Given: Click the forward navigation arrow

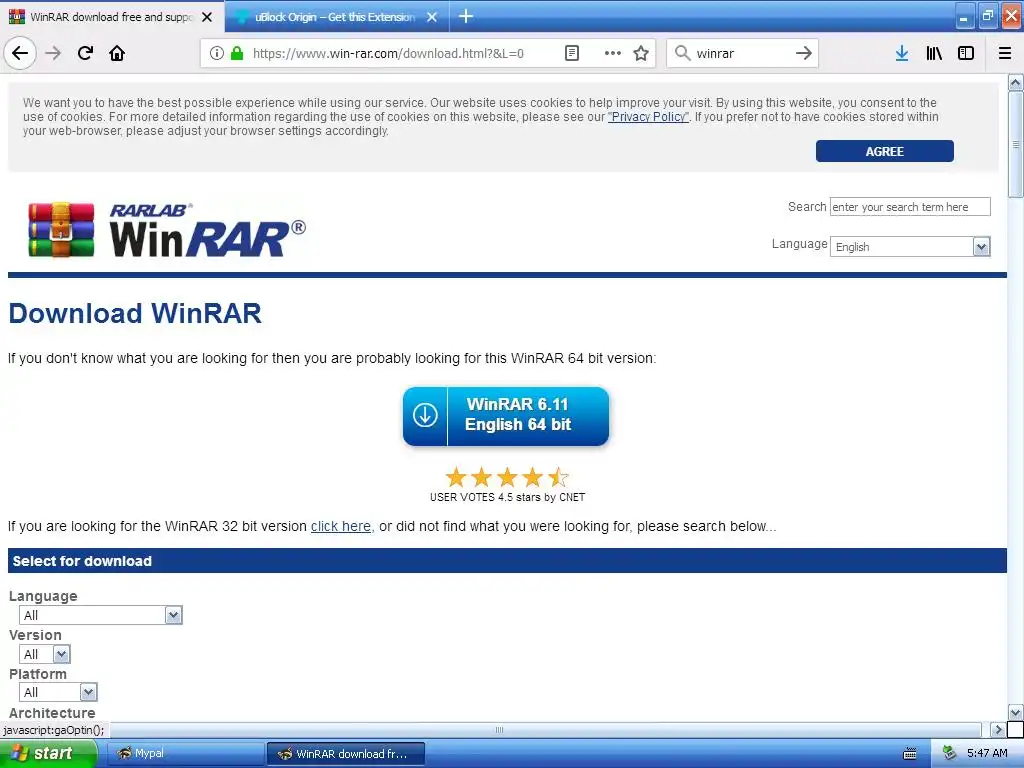Looking at the screenshot, I should point(53,53).
